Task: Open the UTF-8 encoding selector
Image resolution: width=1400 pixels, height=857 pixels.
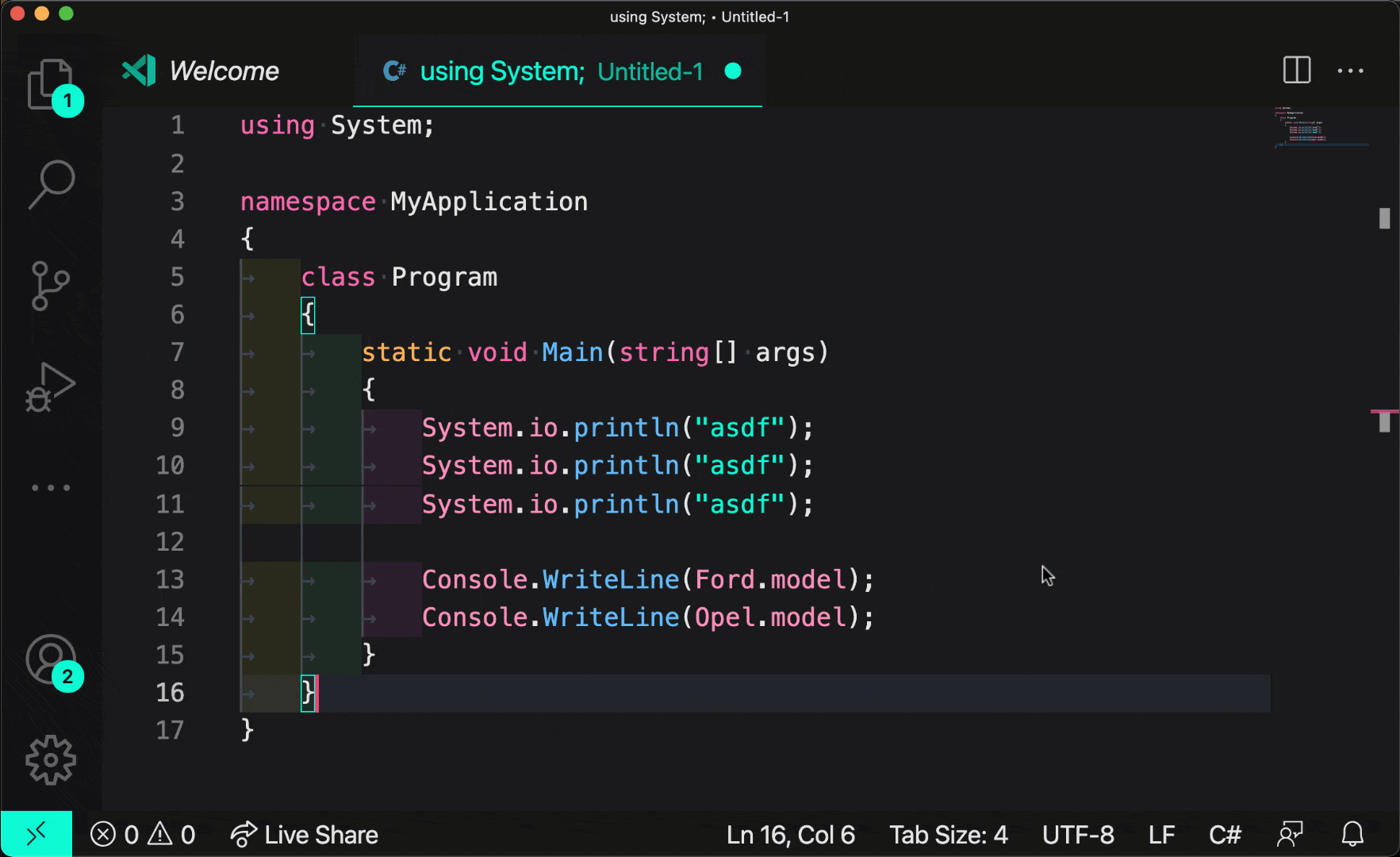Action: click(1079, 834)
